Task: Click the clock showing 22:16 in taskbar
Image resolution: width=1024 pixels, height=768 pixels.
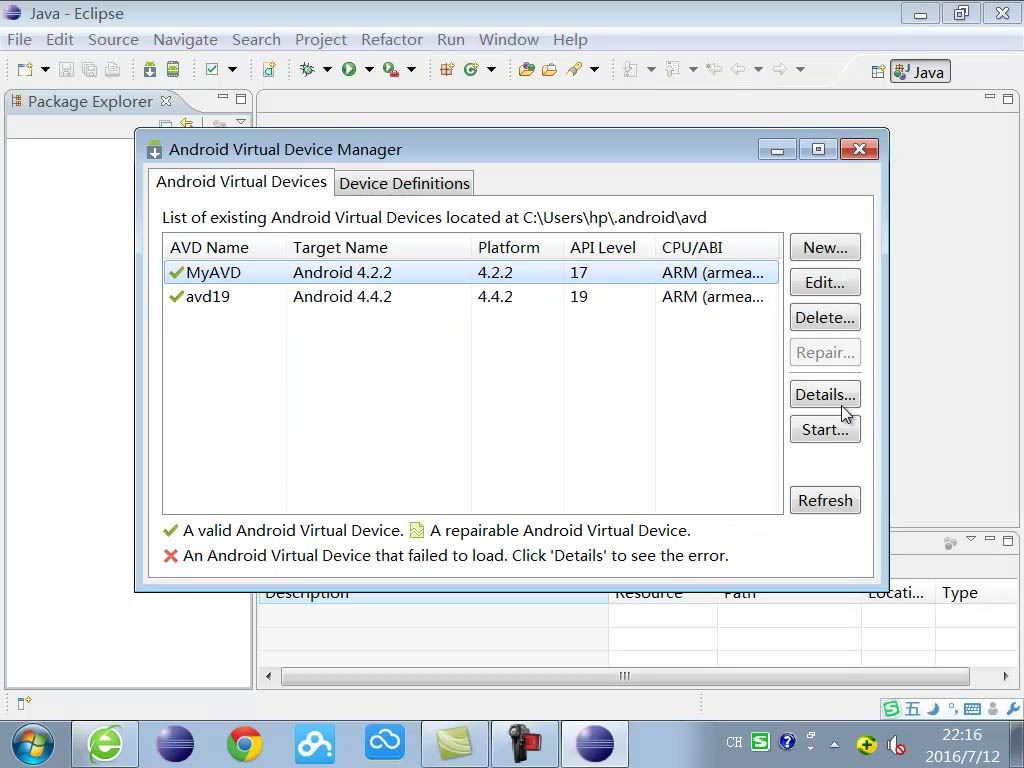Action: click(962, 735)
